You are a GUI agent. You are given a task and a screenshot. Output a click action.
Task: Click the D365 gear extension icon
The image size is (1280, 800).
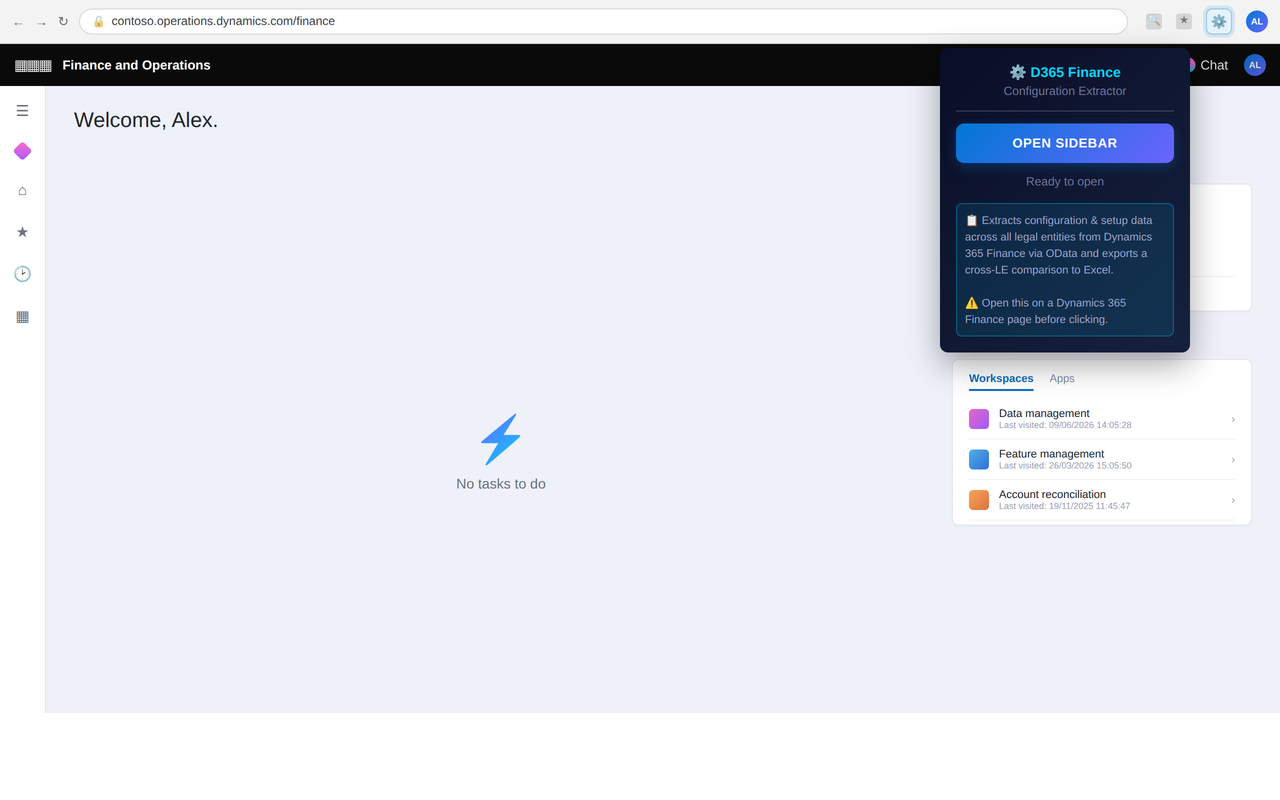[x=1219, y=21]
